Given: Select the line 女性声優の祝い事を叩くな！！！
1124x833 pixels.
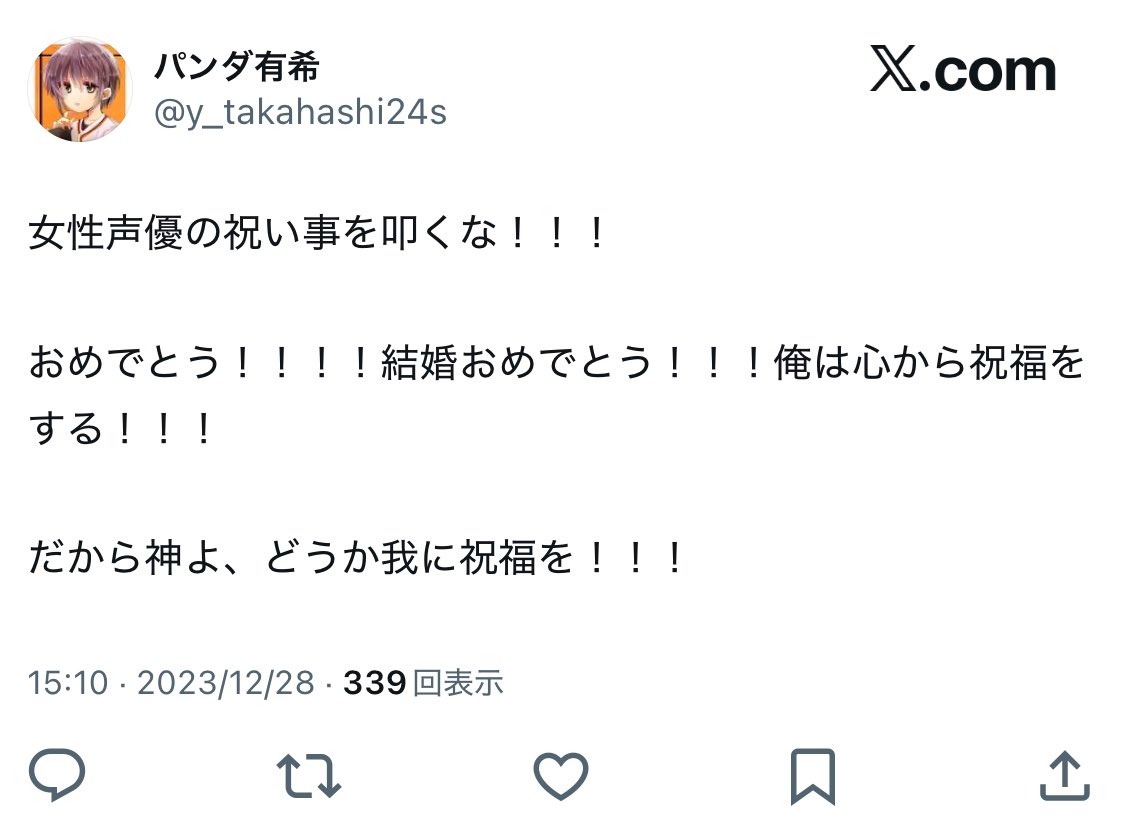Looking at the screenshot, I should (x=317, y=233).
